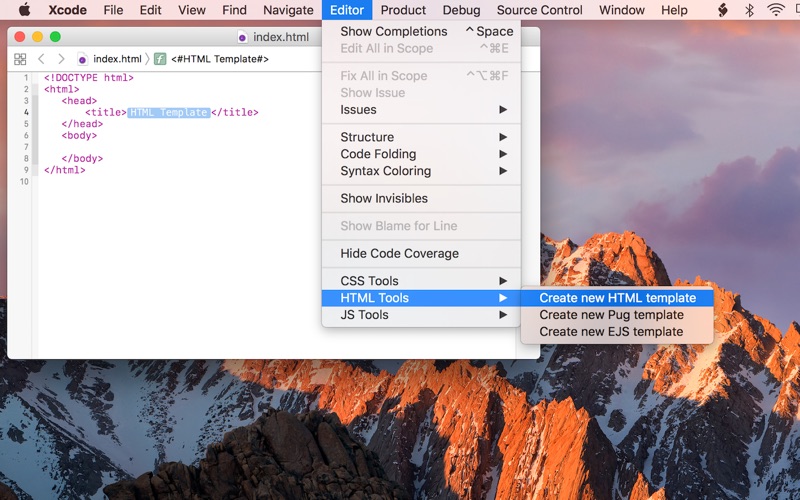Click line number 10 in the gutter
The height and width of the screenshot is (500, 800).
[24, 182]
